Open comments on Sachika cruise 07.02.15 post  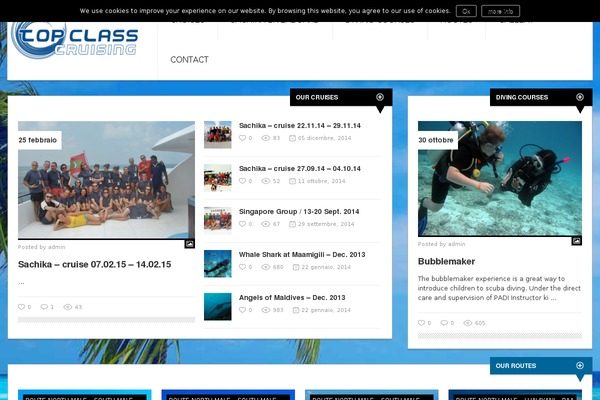pyautogui.click(x=44, y=307)
